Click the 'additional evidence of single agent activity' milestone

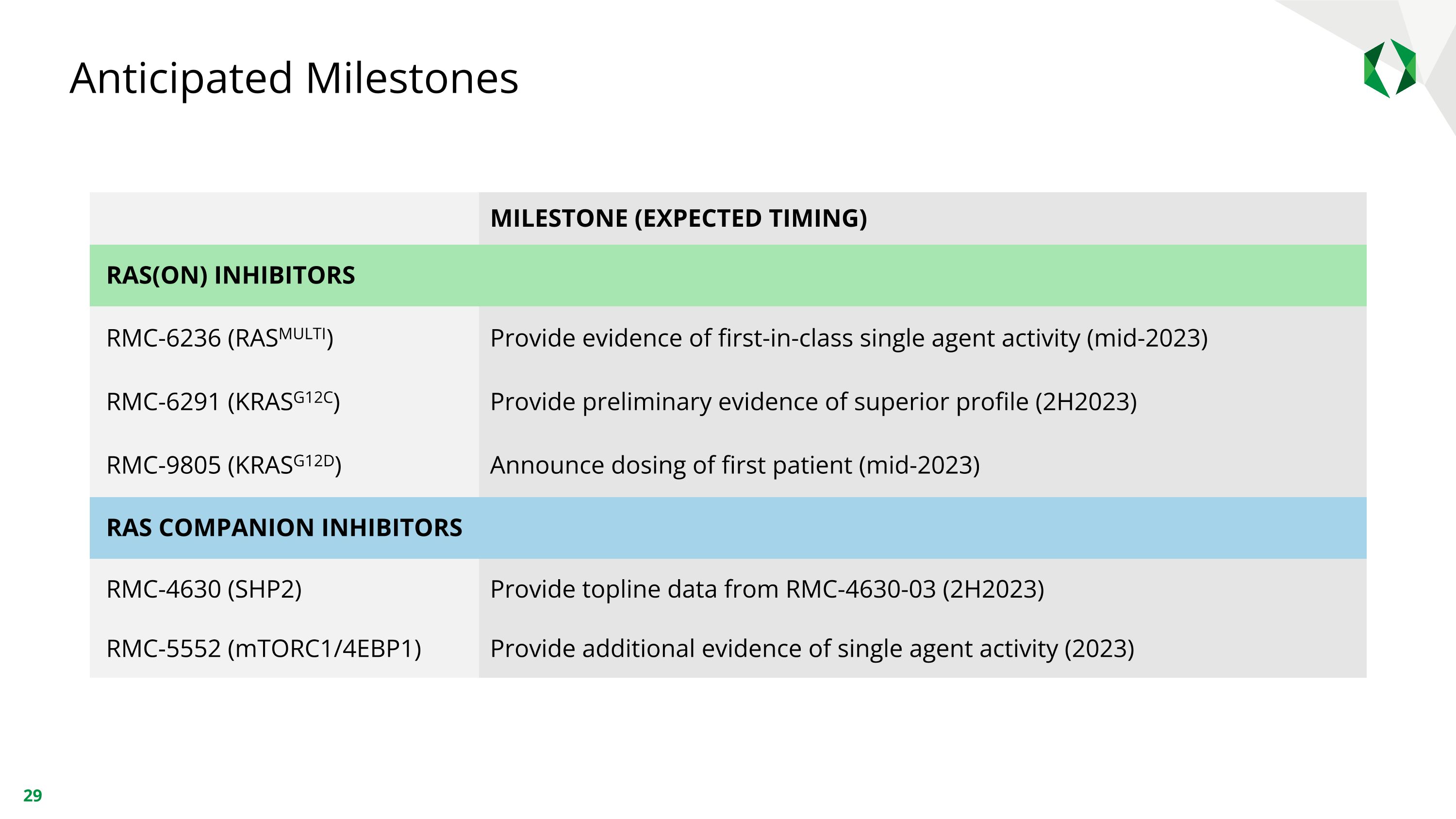coord(812,649)
